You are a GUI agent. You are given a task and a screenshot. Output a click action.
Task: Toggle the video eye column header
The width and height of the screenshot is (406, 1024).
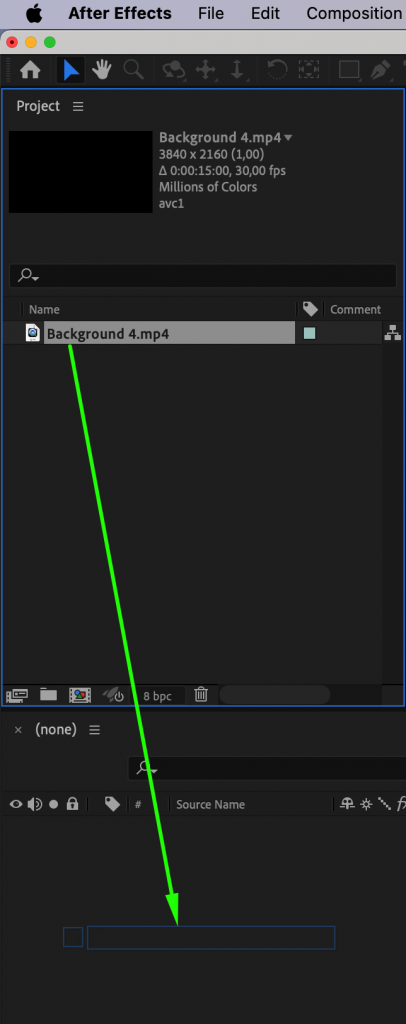pos(16,804)
